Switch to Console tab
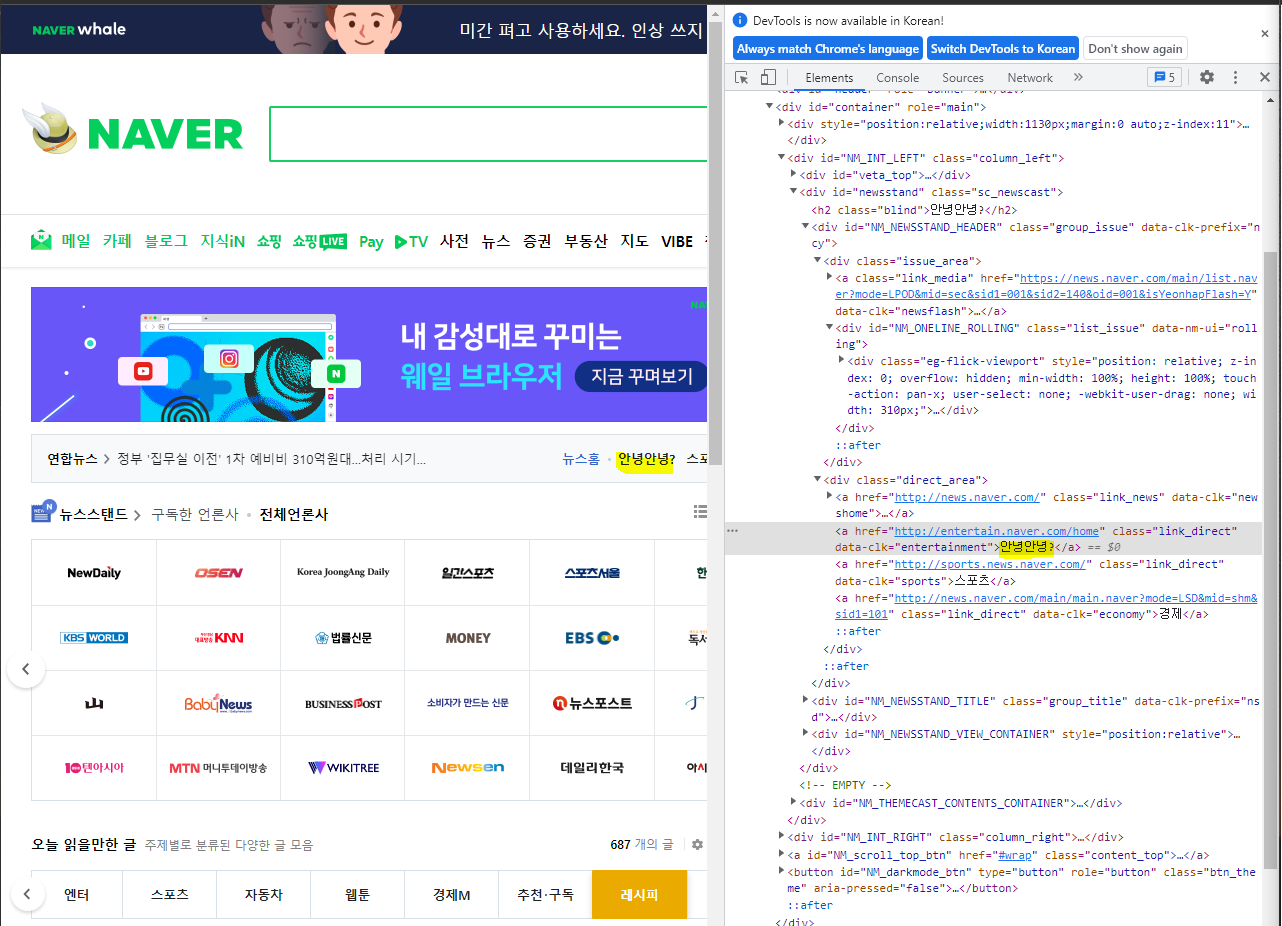The image size is (1282, 926). [x=898, y=77]
